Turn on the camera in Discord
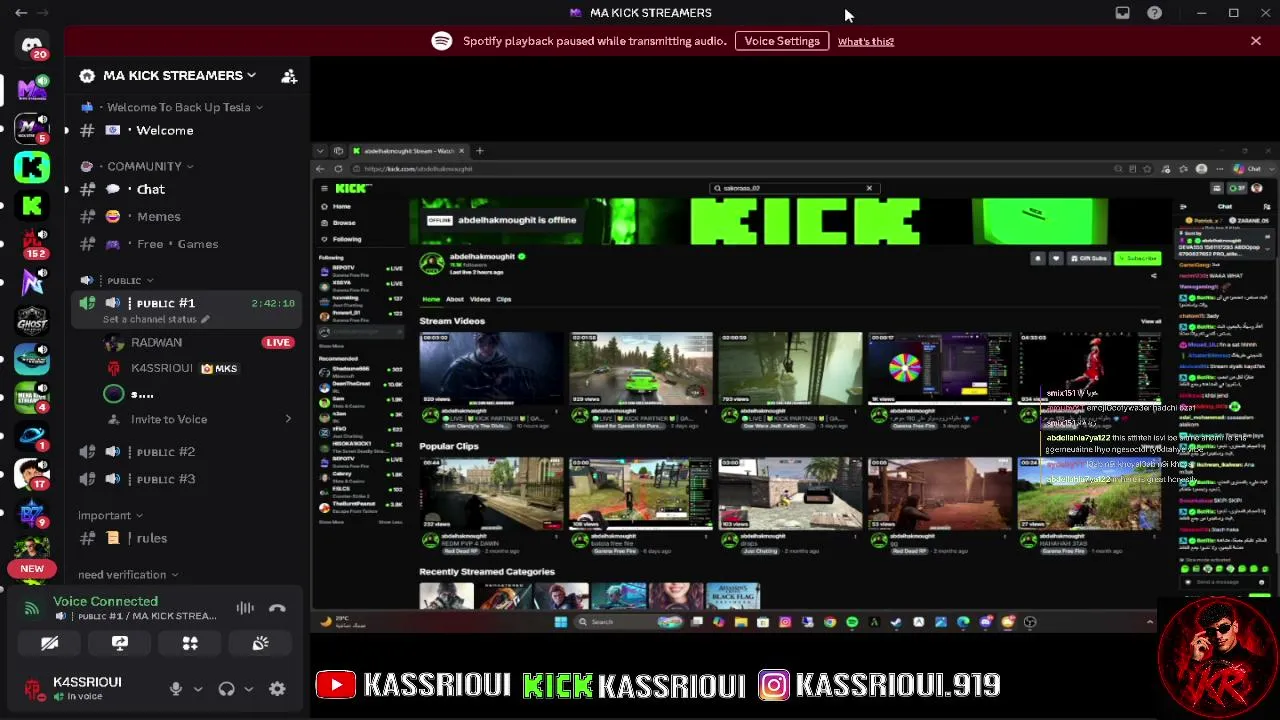The height and width of the screenshot is (720, 1280). coord(49,644)
